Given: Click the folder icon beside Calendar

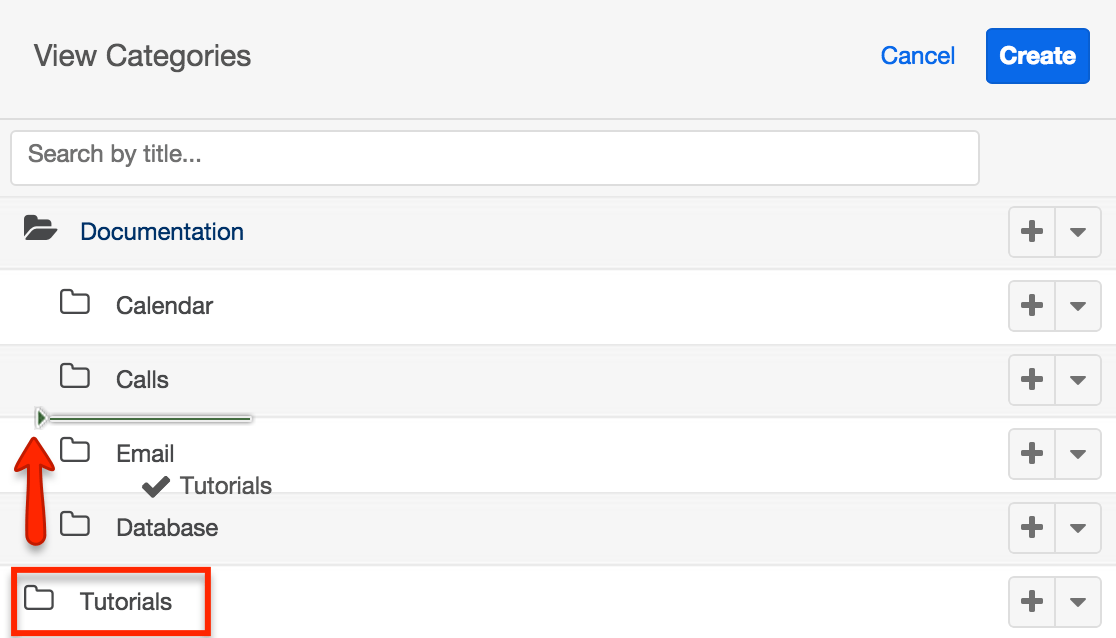Looking at the screenshot, I should pos(75,303).
